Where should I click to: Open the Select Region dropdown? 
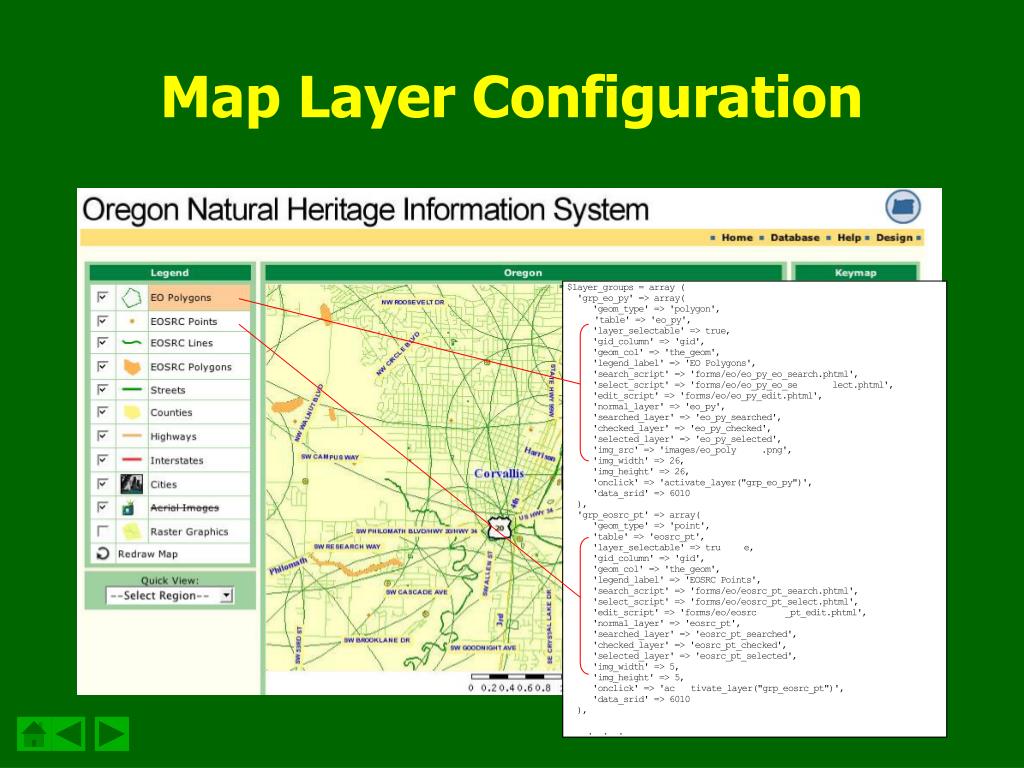point(170,596)
